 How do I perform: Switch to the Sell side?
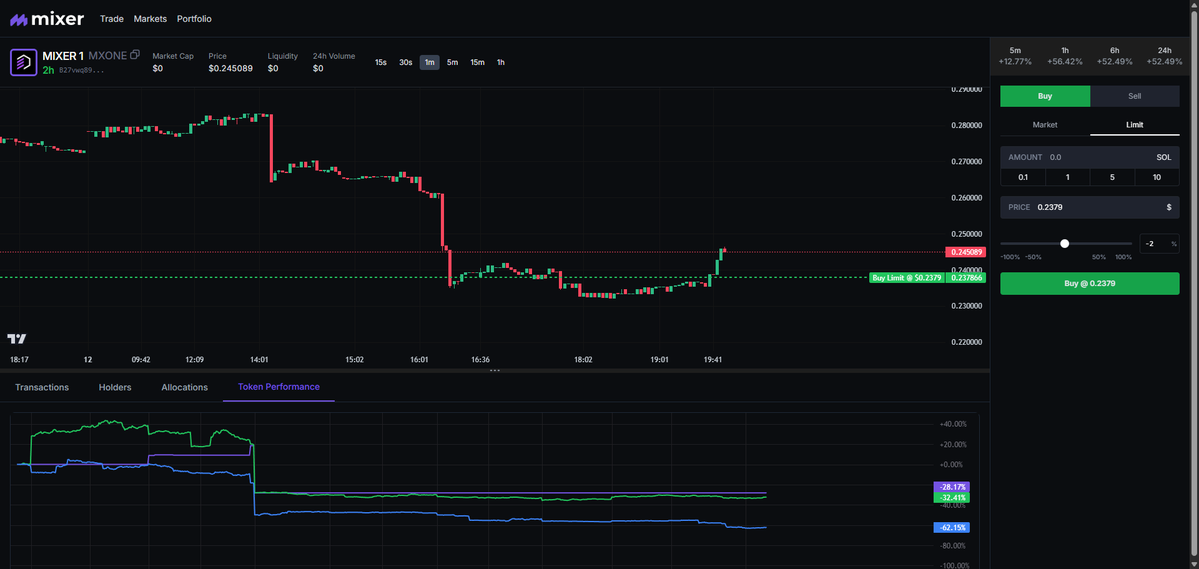pos(1135,96)
